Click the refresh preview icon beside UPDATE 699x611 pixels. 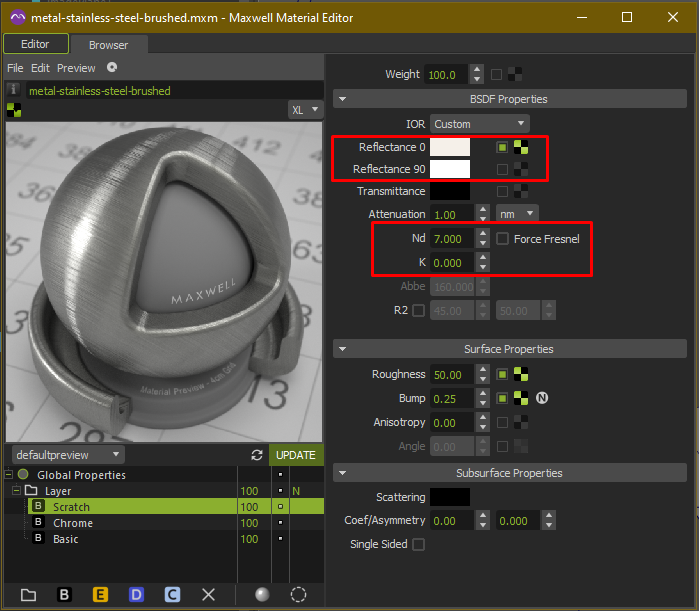click(257, 455)
